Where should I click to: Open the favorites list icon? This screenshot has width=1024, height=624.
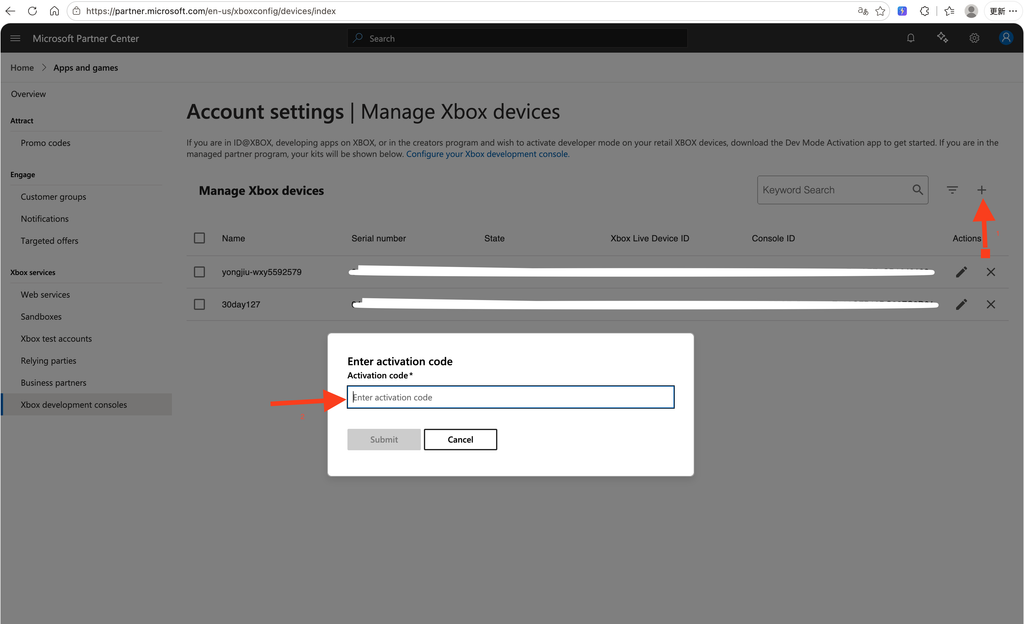949,11
